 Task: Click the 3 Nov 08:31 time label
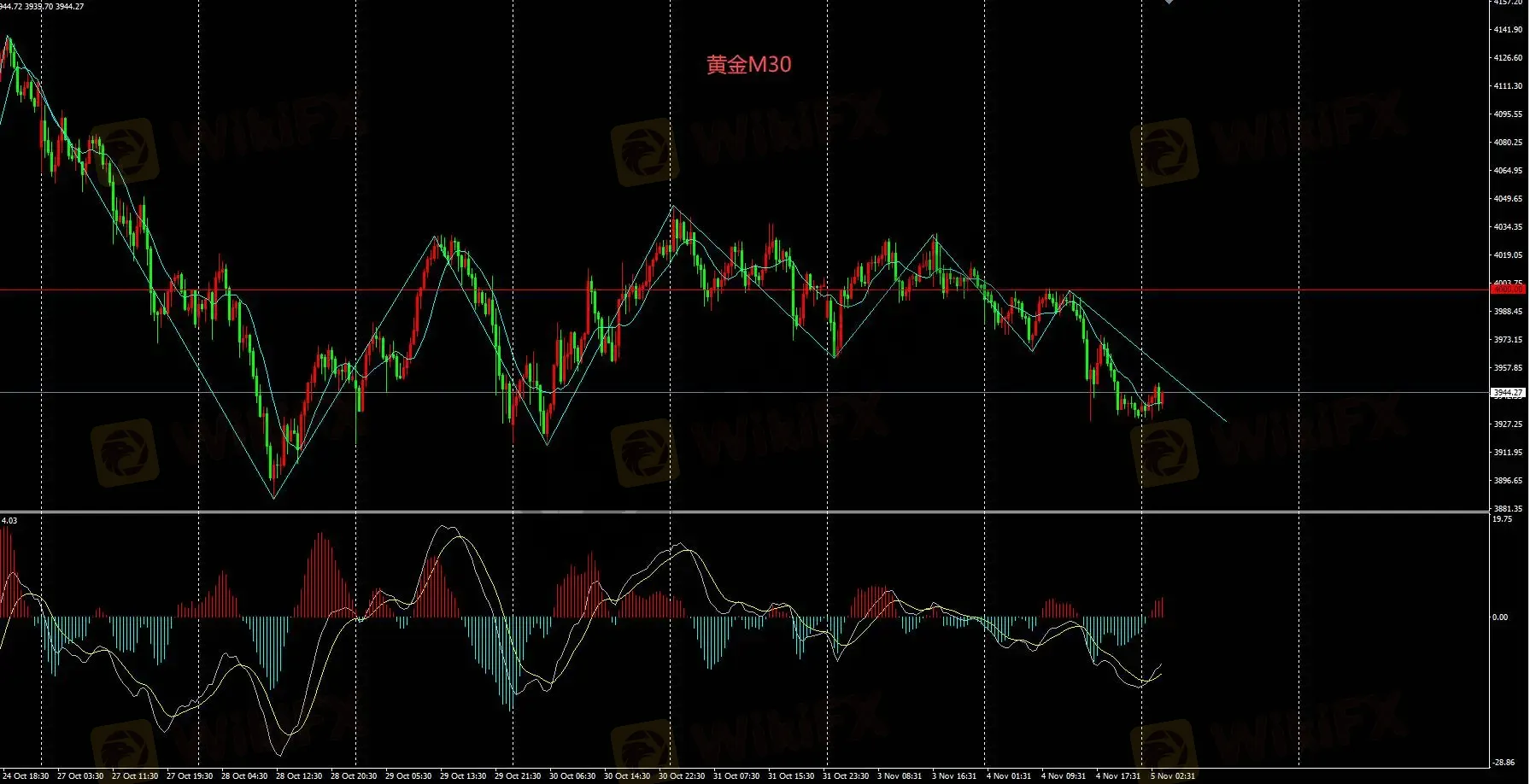(900, 776)
